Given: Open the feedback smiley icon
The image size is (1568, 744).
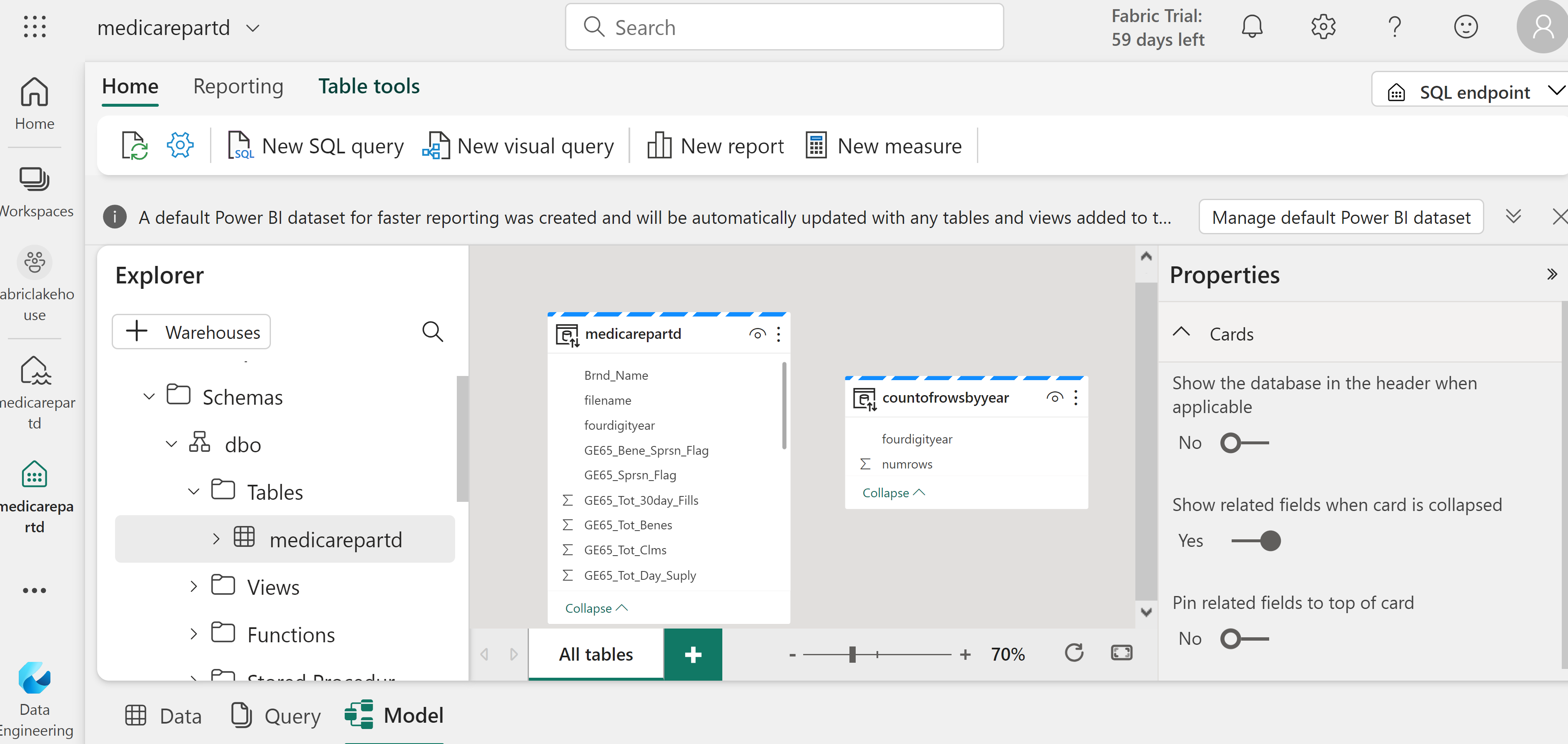Looking at the screenshot, I should [x=1466, y=27].
